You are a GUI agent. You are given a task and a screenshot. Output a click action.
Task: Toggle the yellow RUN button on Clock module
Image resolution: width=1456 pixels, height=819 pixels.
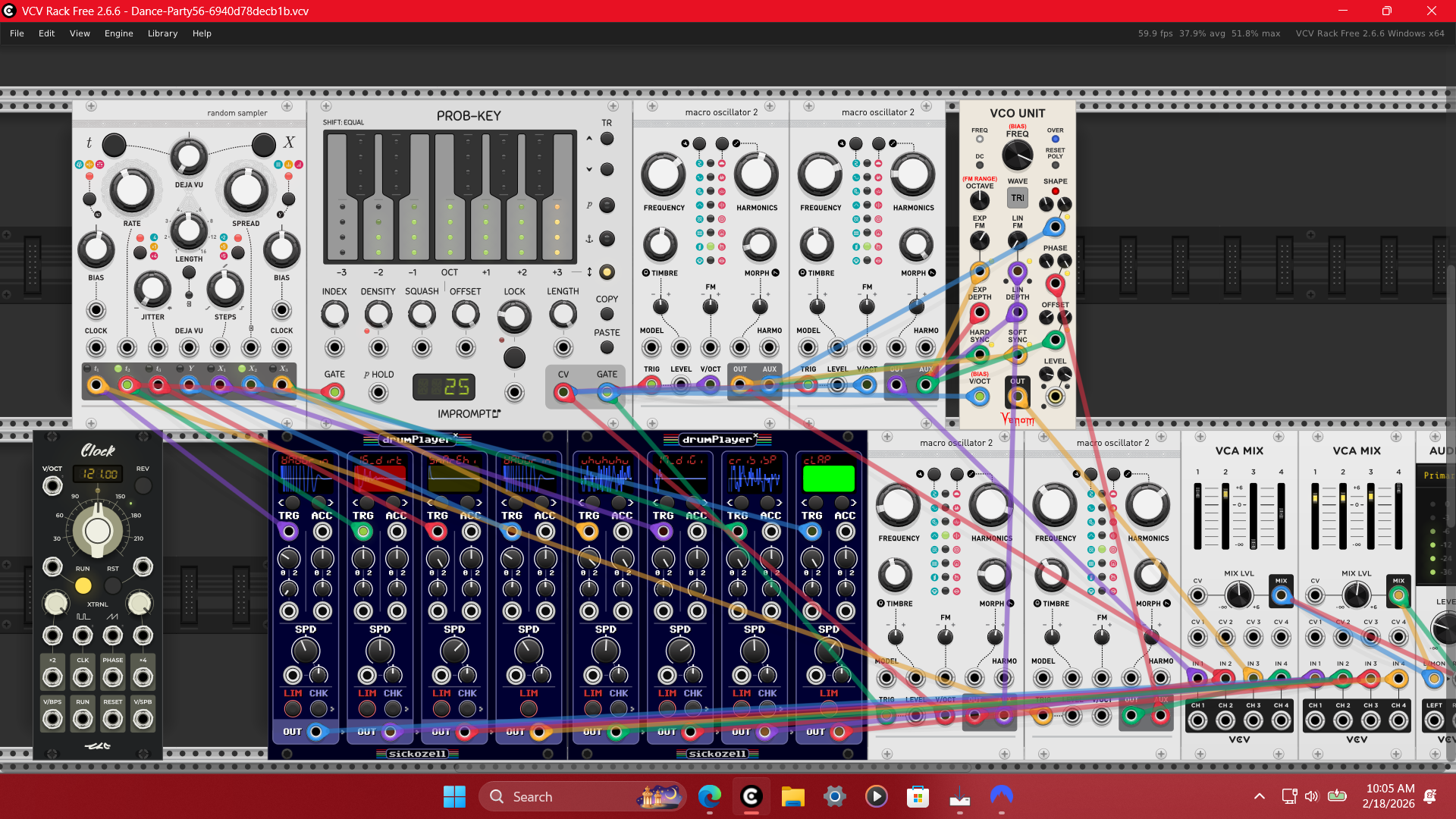83,585
